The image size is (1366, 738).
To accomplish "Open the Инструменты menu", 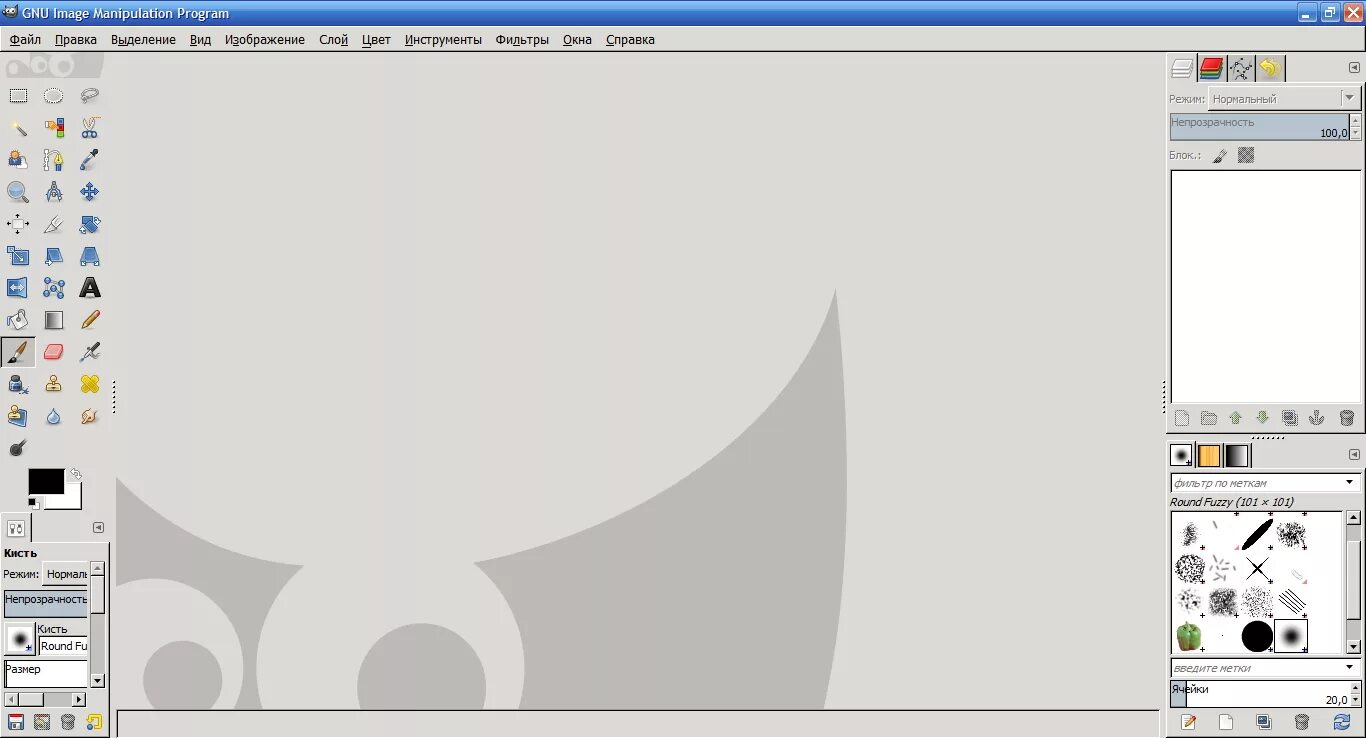I will [443, 40].
